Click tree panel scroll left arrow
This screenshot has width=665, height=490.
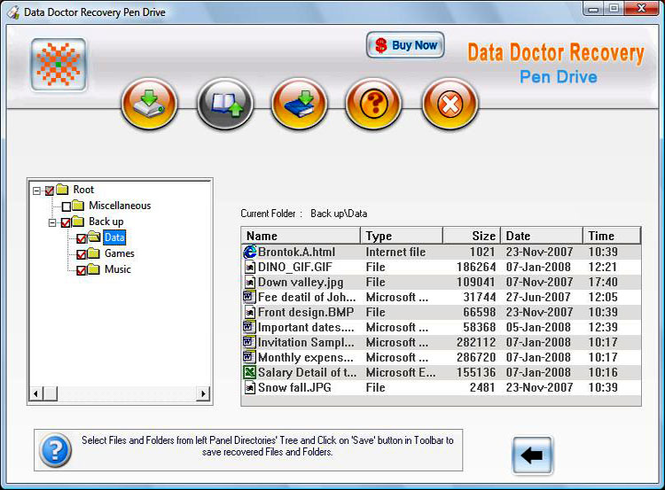pos(36,394)
